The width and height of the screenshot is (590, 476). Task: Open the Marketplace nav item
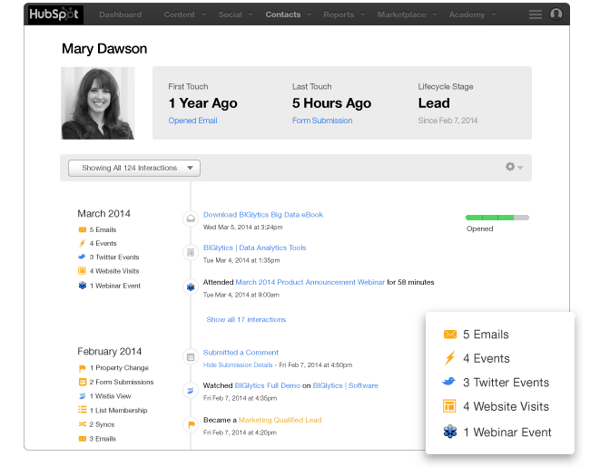point(402,14)
